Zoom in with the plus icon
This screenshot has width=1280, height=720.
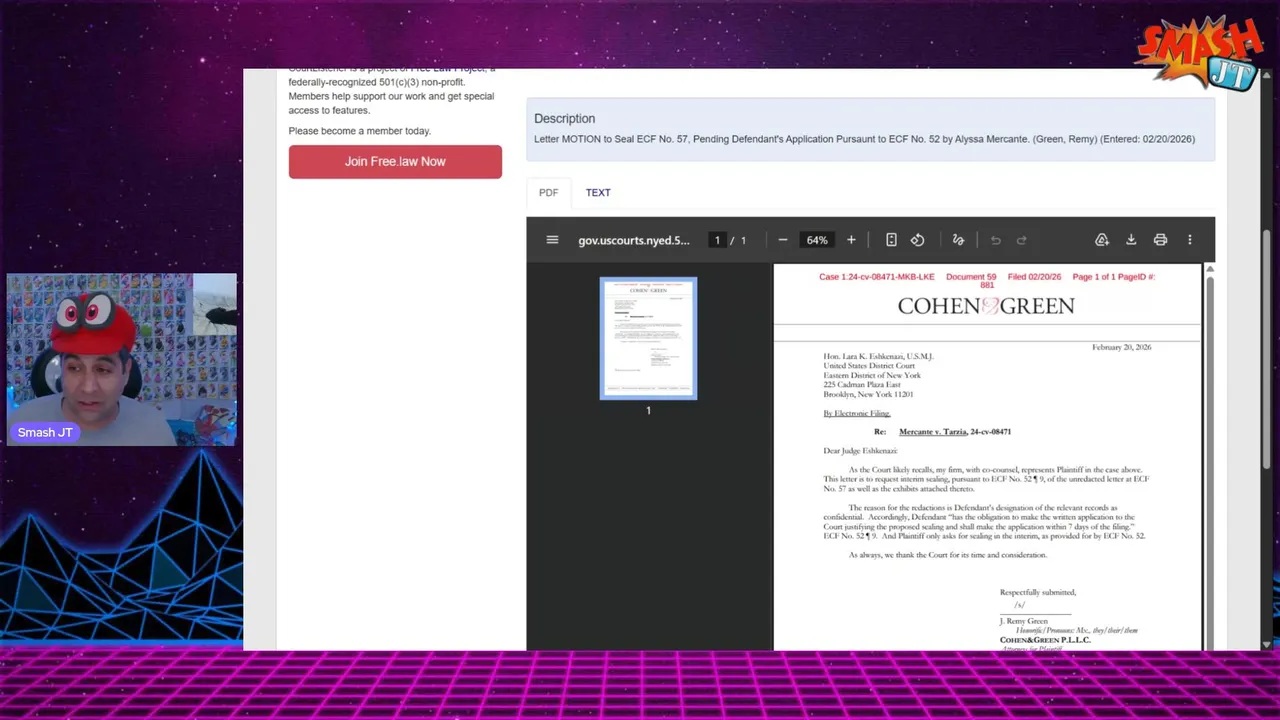click(x=851, y=240)
